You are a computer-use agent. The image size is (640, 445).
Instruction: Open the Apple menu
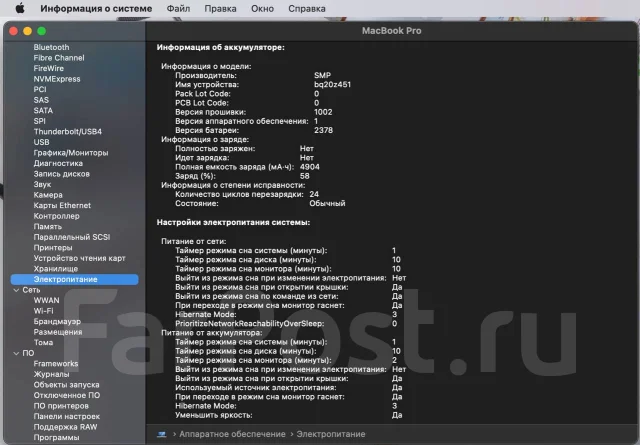20,8
